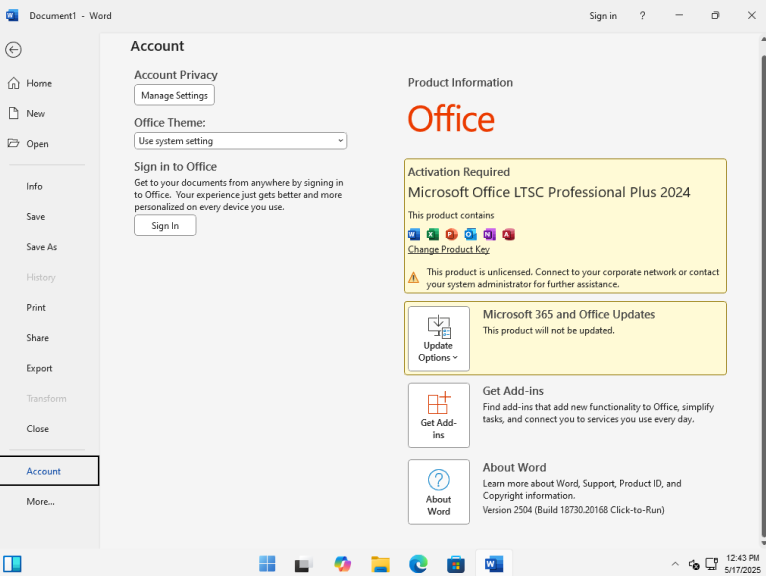Open Task View in the taskbar
The image size is (766, 576).
(x=304, y=565)
